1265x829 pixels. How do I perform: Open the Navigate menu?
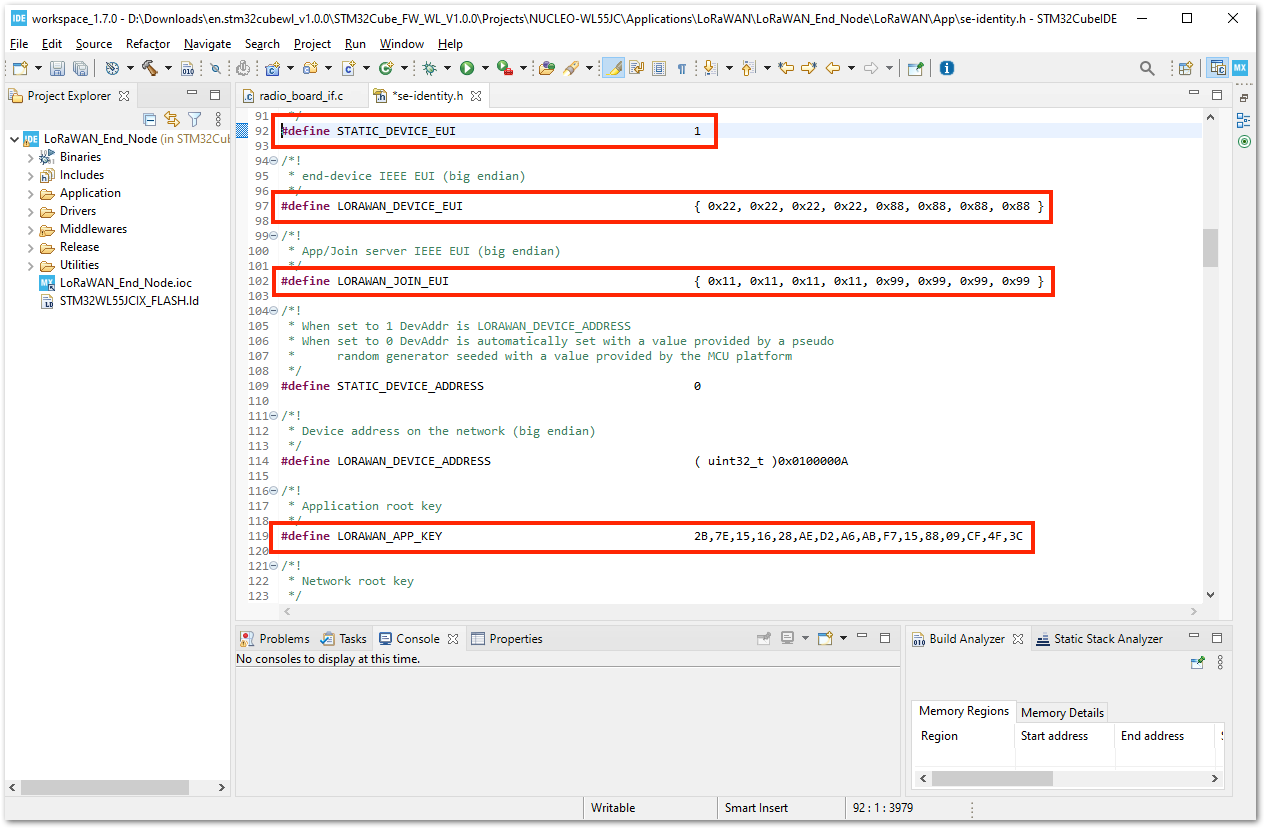point(207,44)
